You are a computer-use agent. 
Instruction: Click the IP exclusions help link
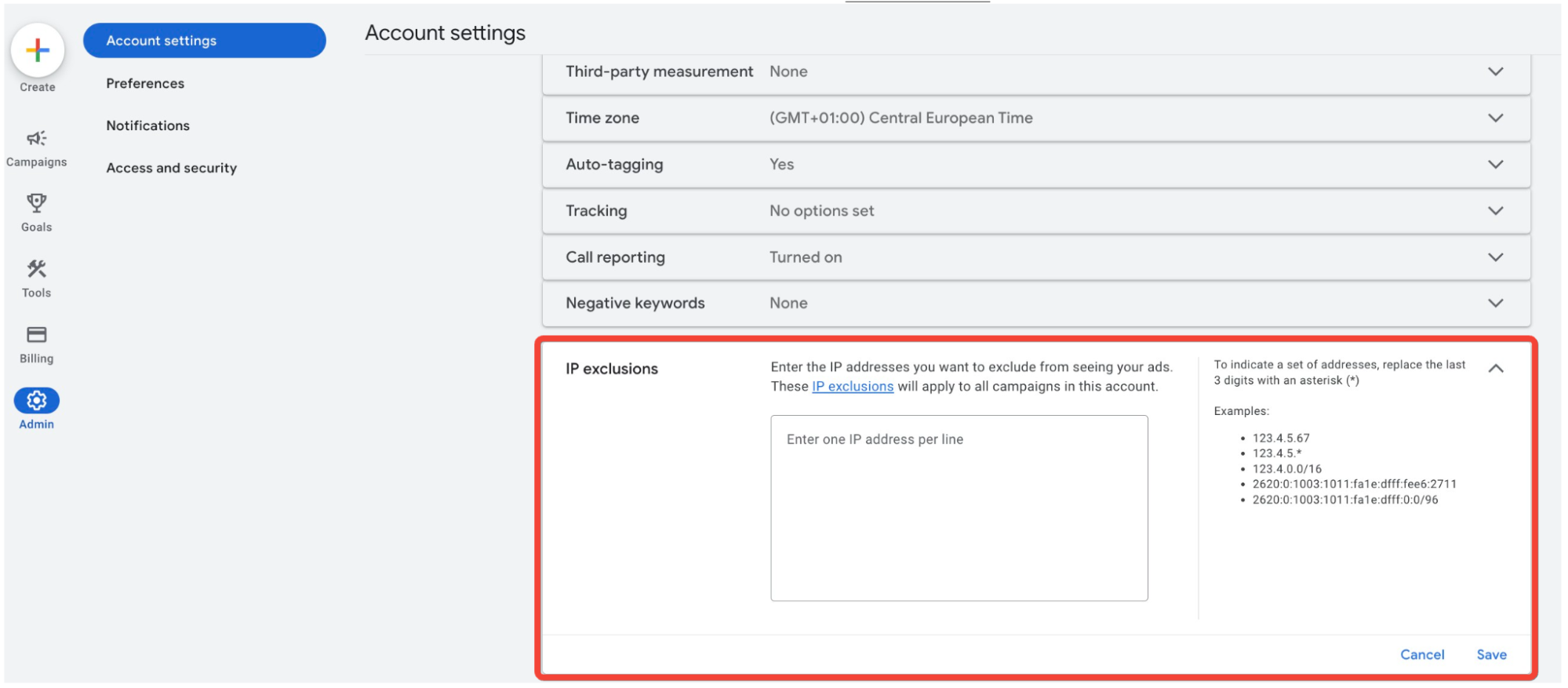click(x=853, y=386)
